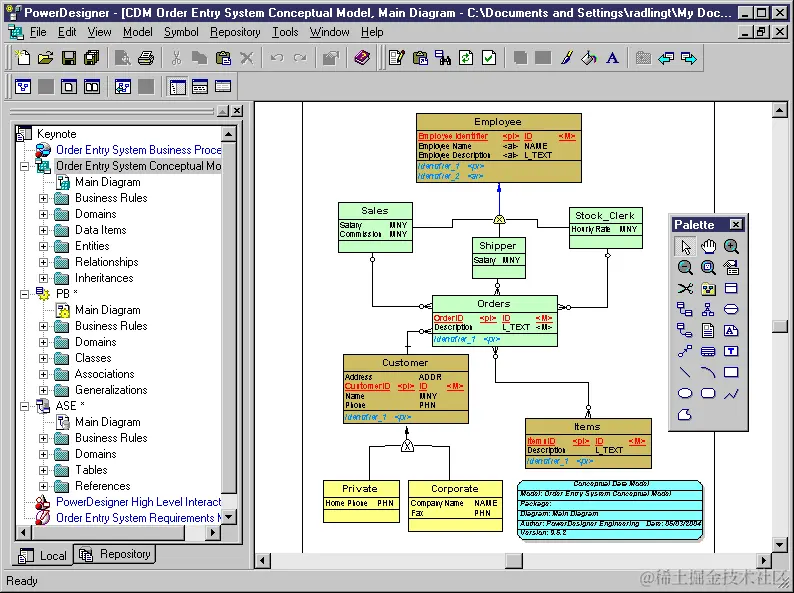This screenshot has height=593, width=794.
Task: Open the Tools menu
Action: click(x=285, y=32)
